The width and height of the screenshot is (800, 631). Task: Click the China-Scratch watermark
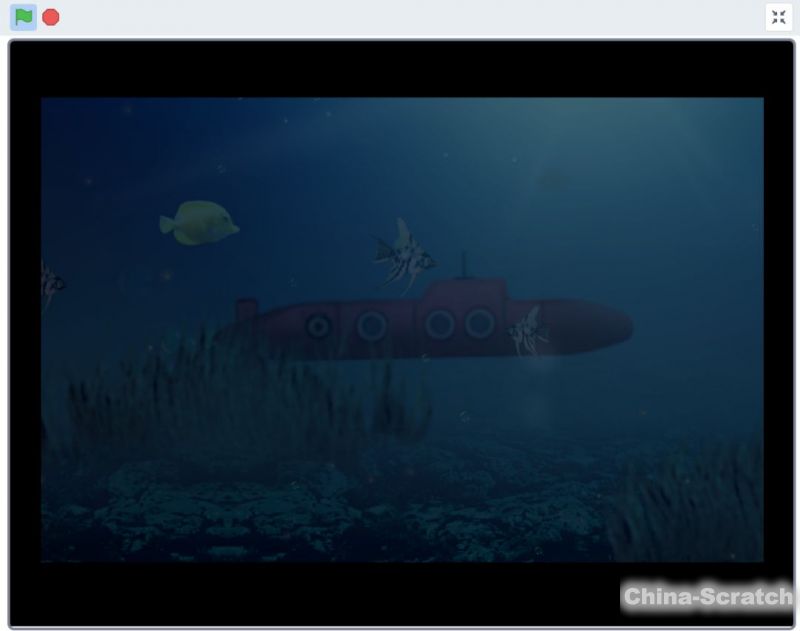(x=707, y=597)
